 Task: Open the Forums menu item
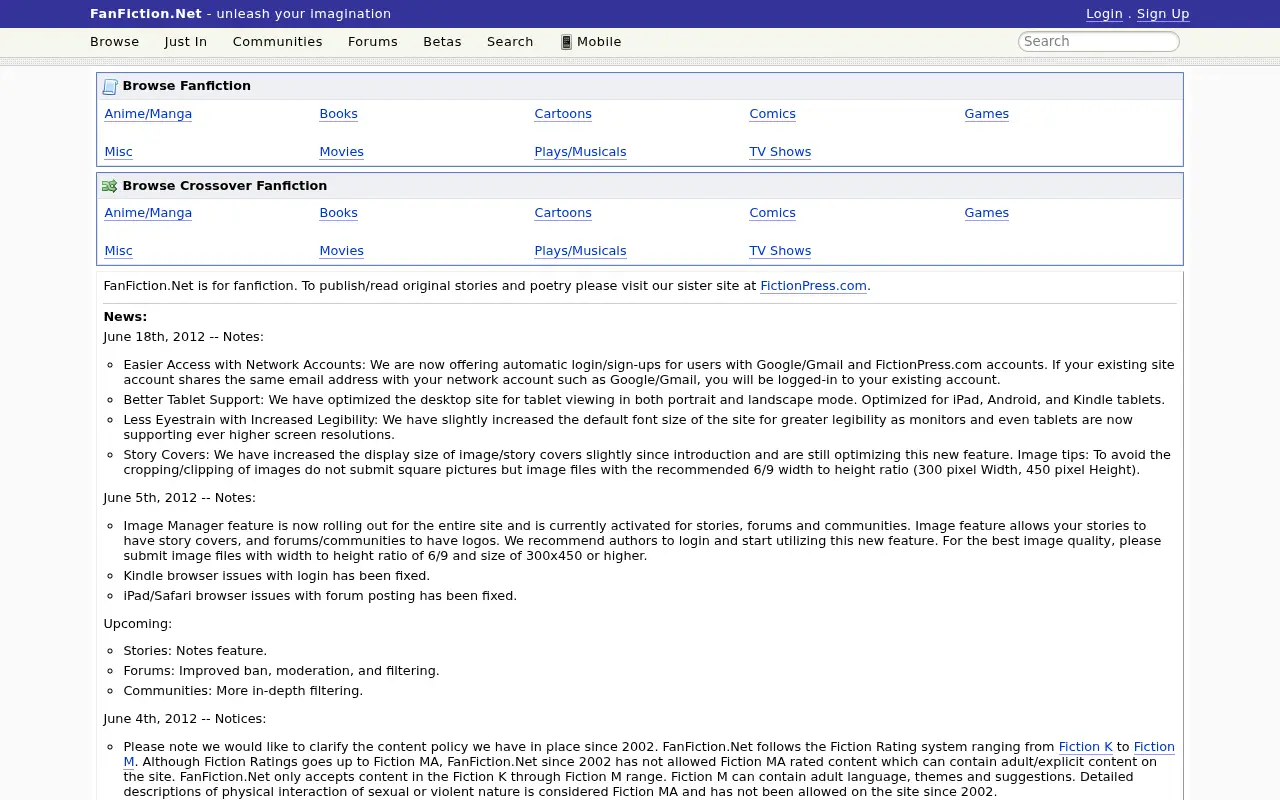tap(373, 42)
